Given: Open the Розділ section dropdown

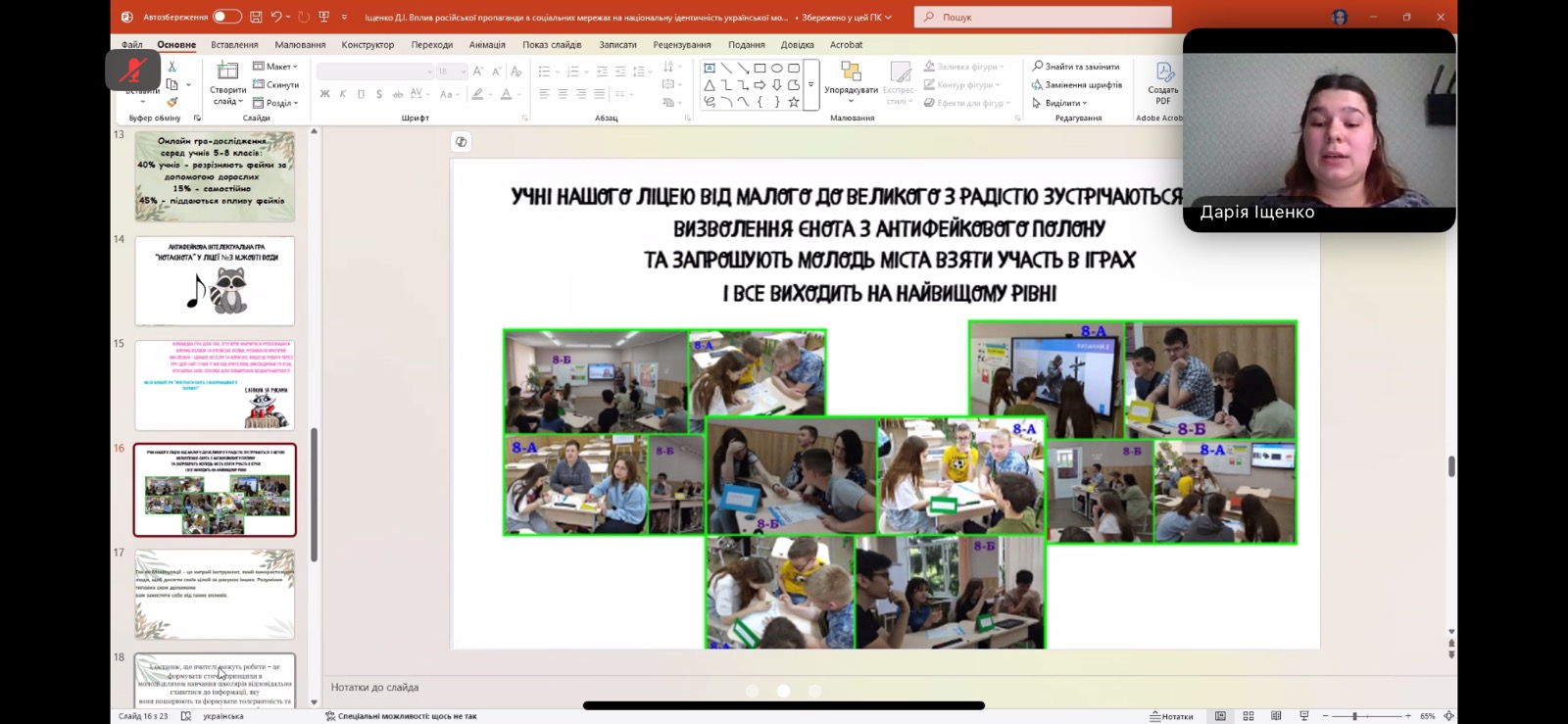Looking at the screenshot, I should [275, 103].
